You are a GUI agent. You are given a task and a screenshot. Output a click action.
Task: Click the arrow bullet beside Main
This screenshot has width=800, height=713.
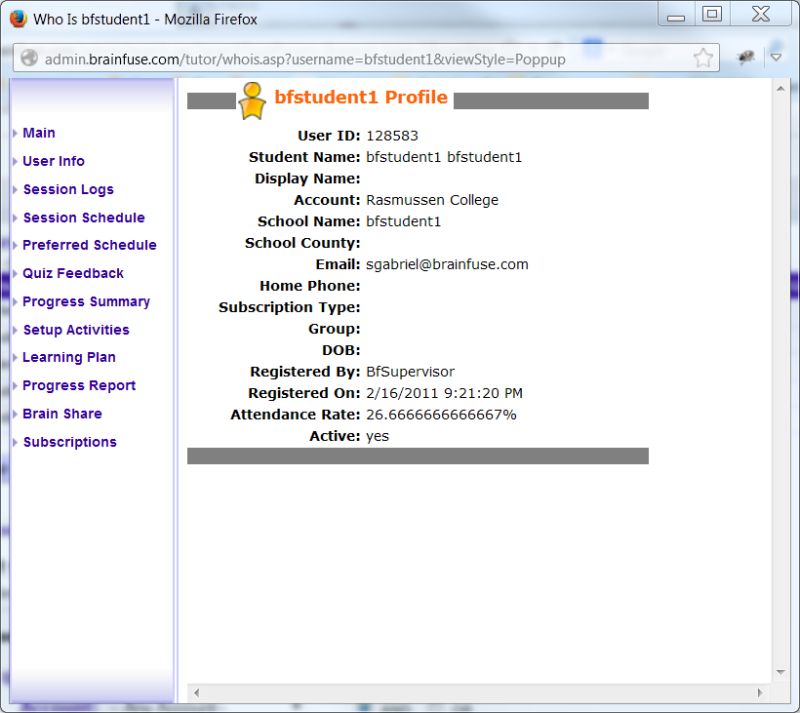15,133
